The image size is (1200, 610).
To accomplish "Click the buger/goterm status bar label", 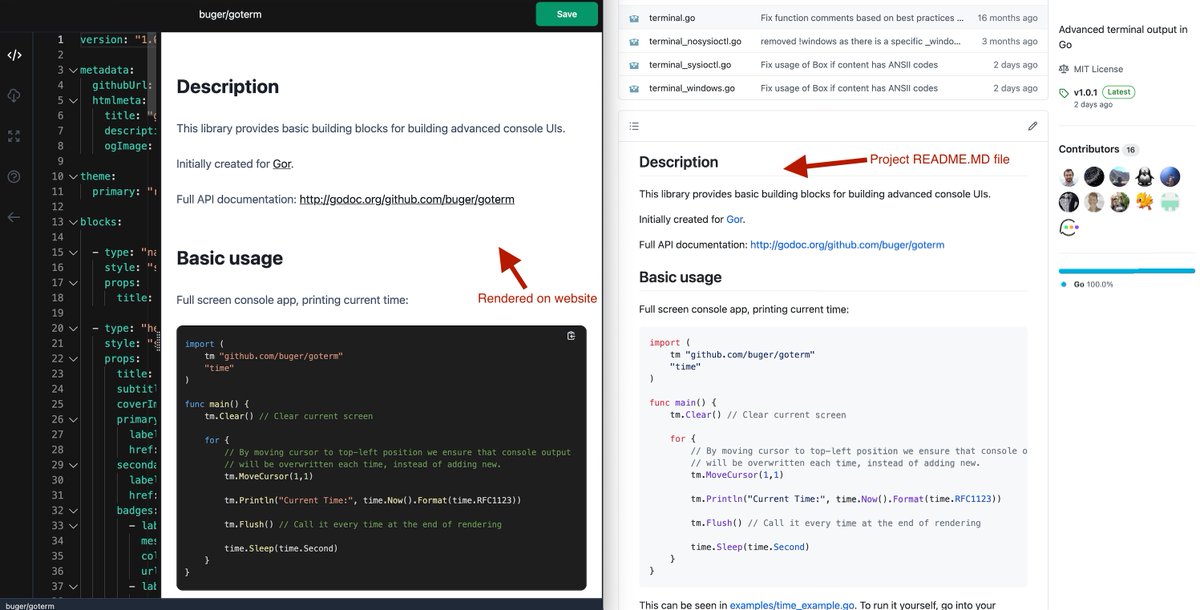I will point(28,605).
